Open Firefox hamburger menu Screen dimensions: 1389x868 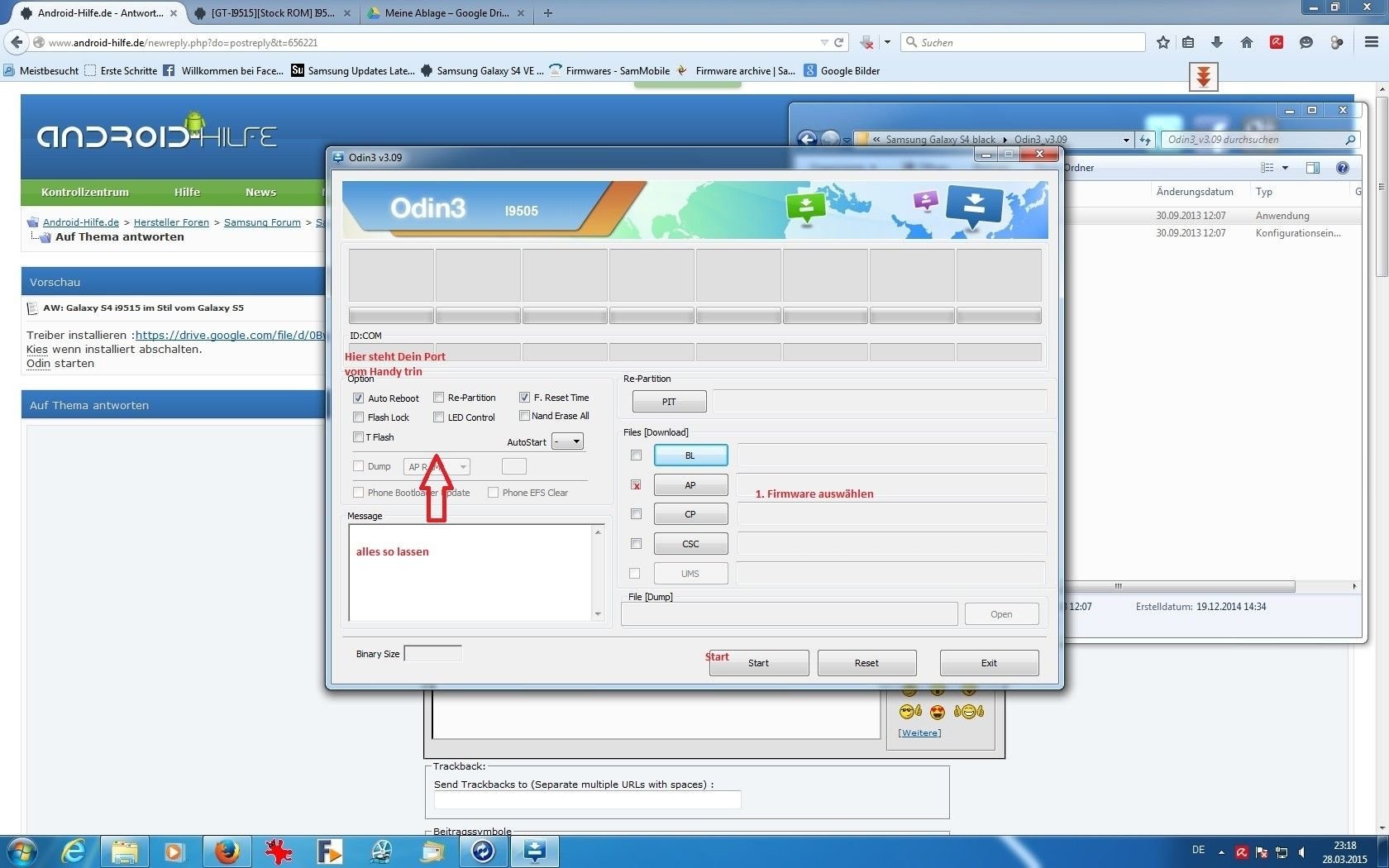point(1371,42)
